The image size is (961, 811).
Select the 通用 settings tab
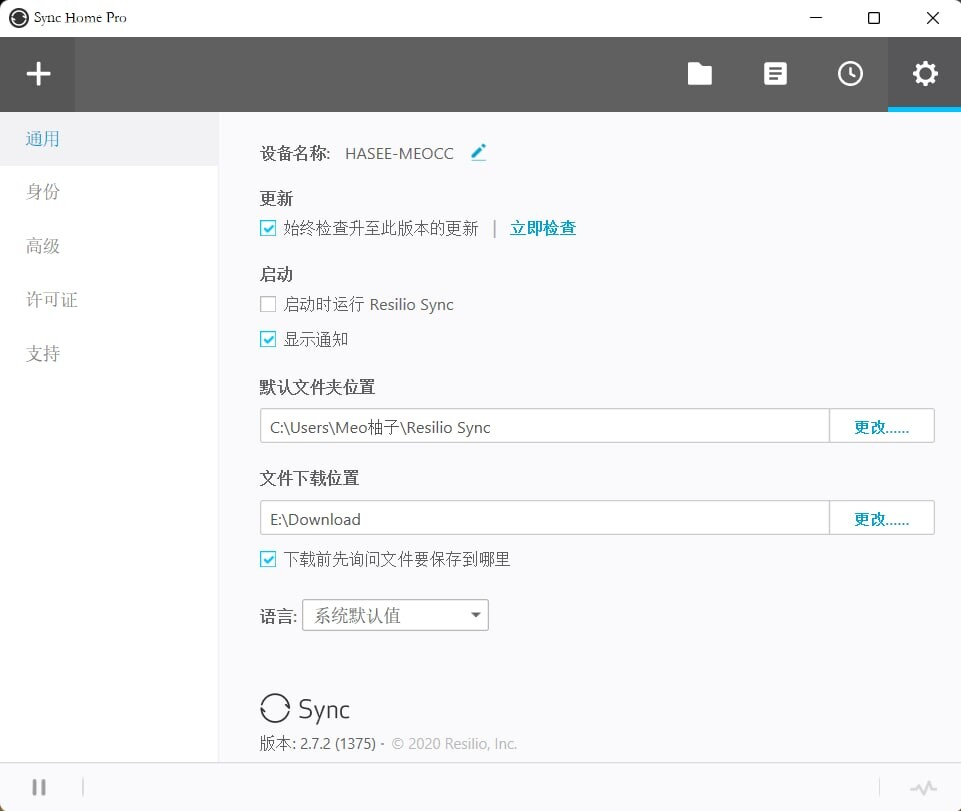tap(109, 139)
